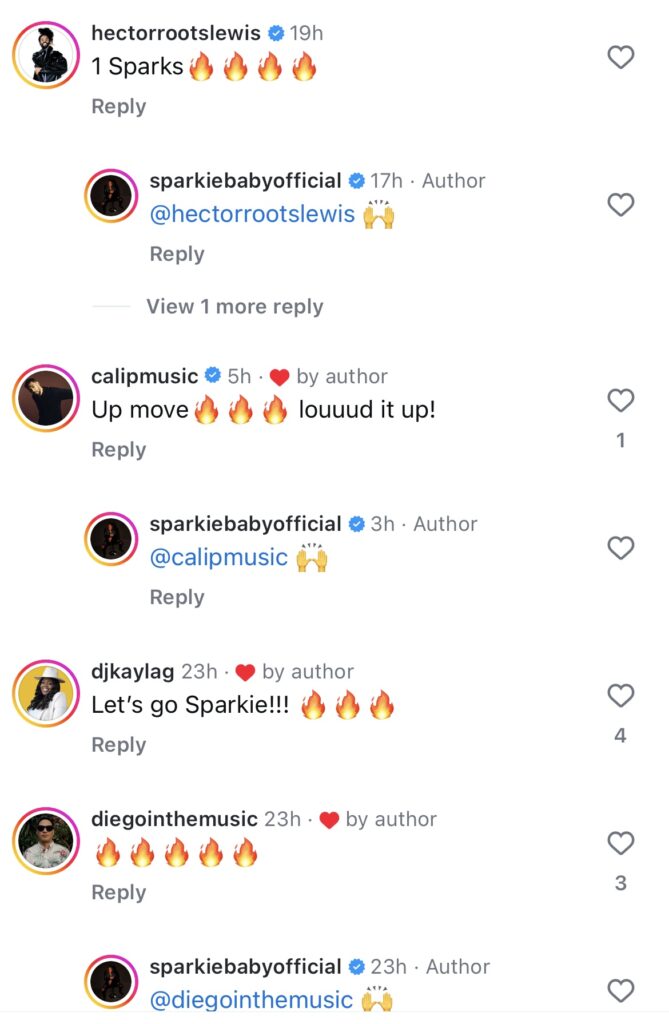Tap heart on sparkiebabyofficial's reply to calipmusic
This screenshot has width=669, height=1024.
[621, 548]
